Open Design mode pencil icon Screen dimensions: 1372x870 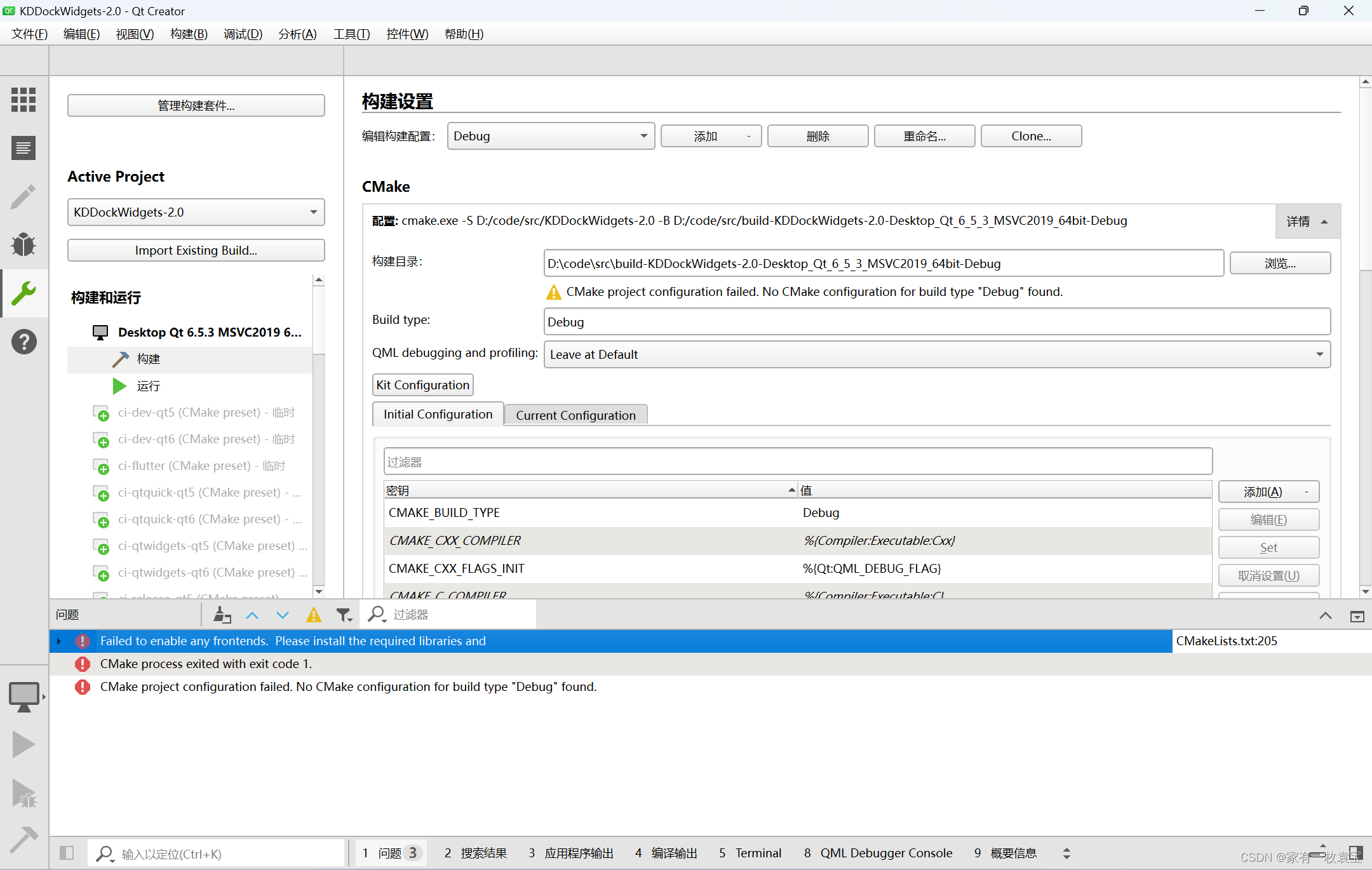coord(24,197)
